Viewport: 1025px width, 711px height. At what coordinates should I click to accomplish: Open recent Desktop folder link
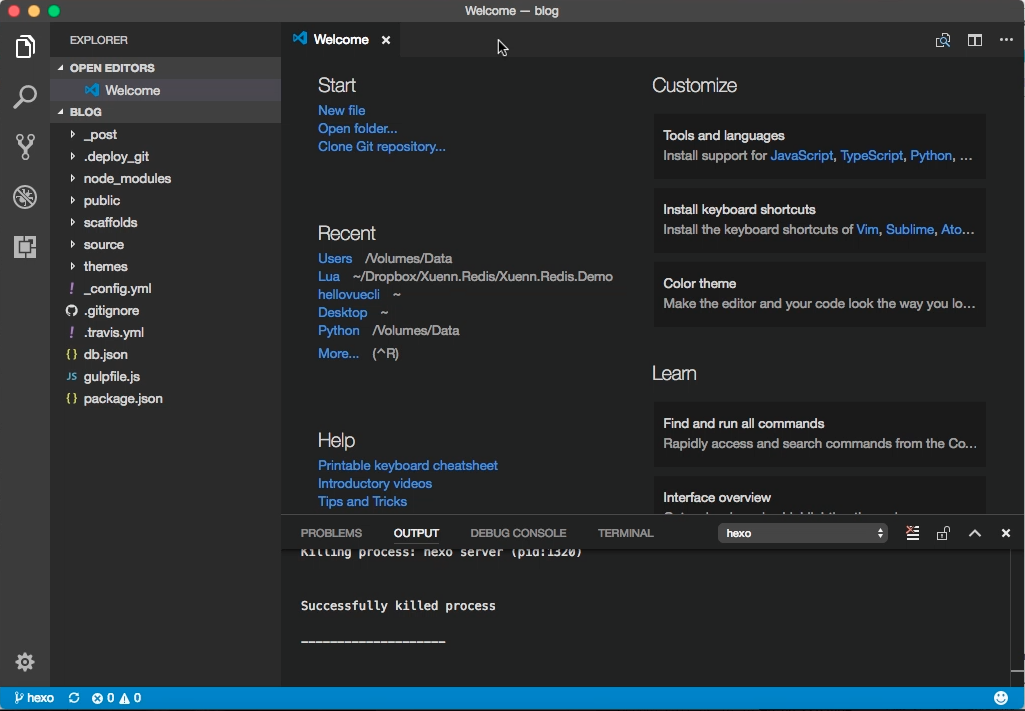tap(343, 312)
